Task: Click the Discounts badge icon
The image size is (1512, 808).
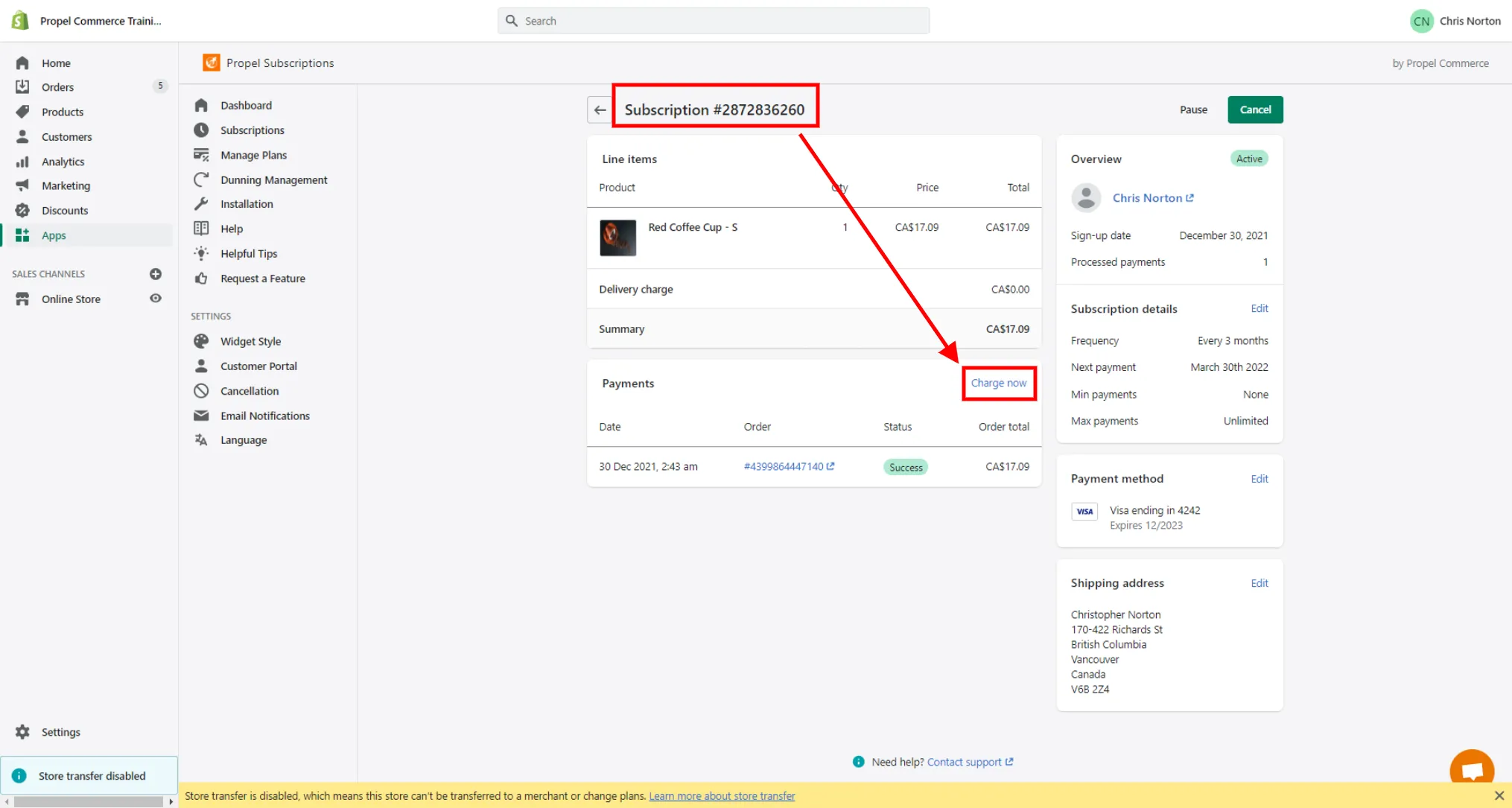Action: (x=22, y=211)
